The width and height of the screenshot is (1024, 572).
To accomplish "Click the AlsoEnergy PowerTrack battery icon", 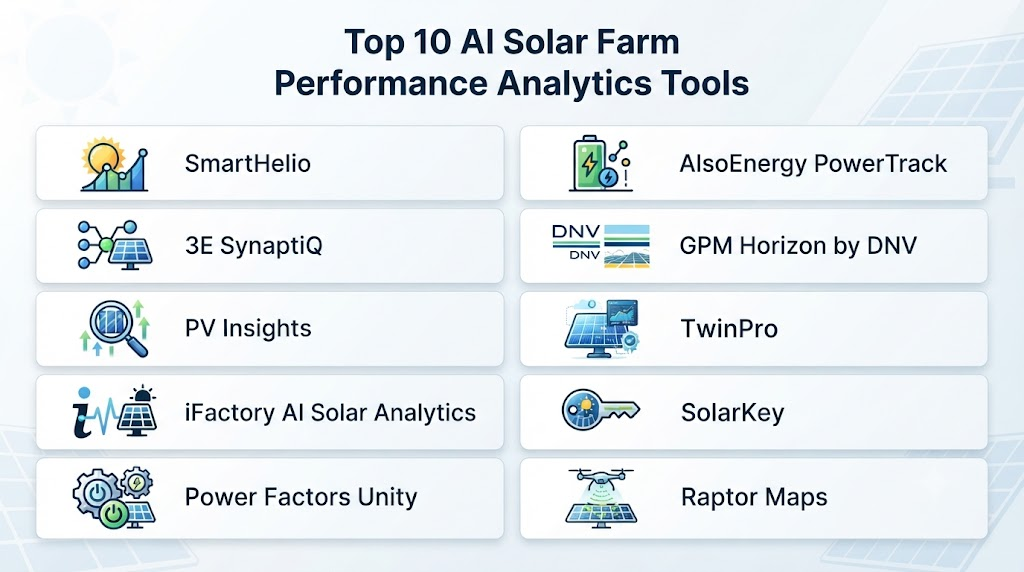I will pyautogui.click(x=601, y=163).
